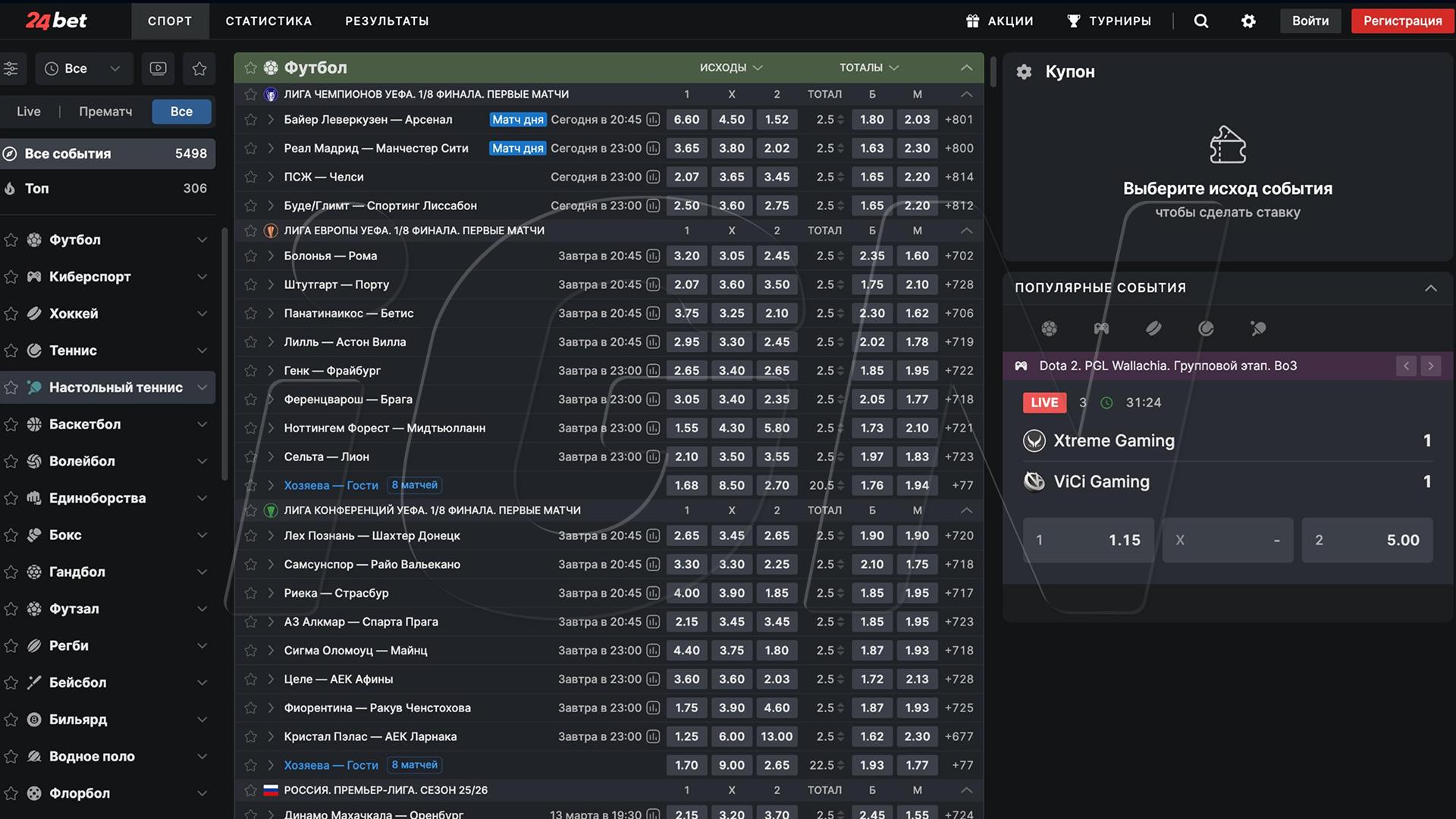Image resolution: width=1456 pixels, height=819 pixels.
Task: Bet on Xtreme Gaming at 1.15
Action: pos(1088,540)
